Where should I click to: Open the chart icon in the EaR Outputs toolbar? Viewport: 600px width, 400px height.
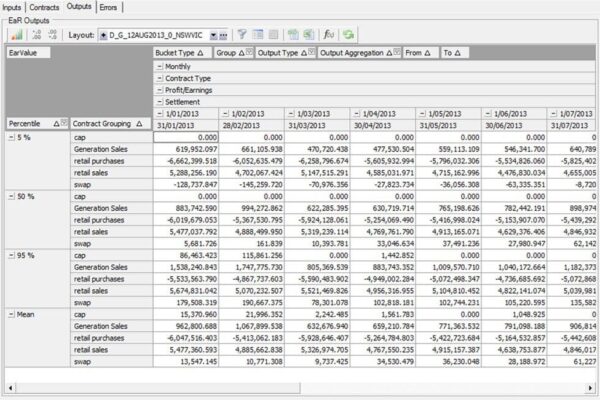[x=16, y=35]
